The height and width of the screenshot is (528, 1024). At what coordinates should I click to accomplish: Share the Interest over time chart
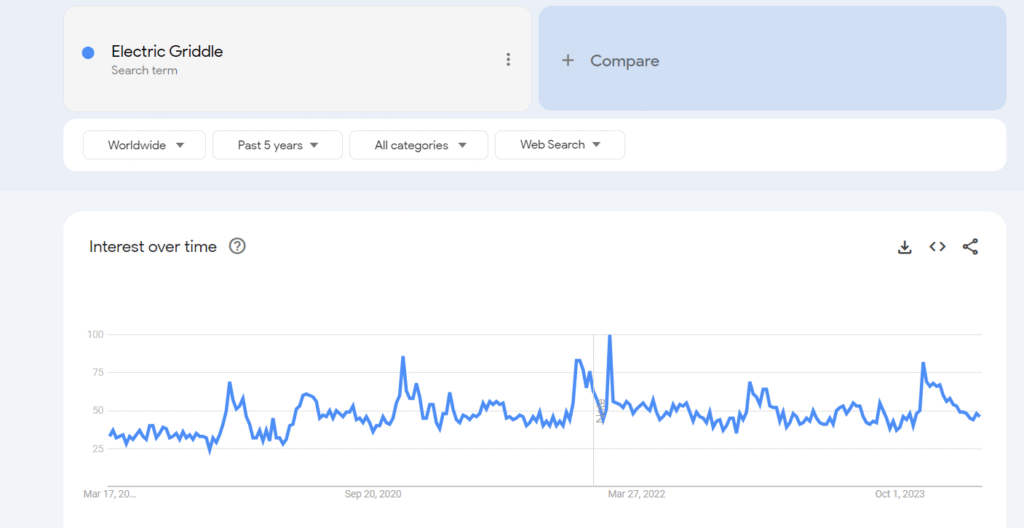click(970, 247)
